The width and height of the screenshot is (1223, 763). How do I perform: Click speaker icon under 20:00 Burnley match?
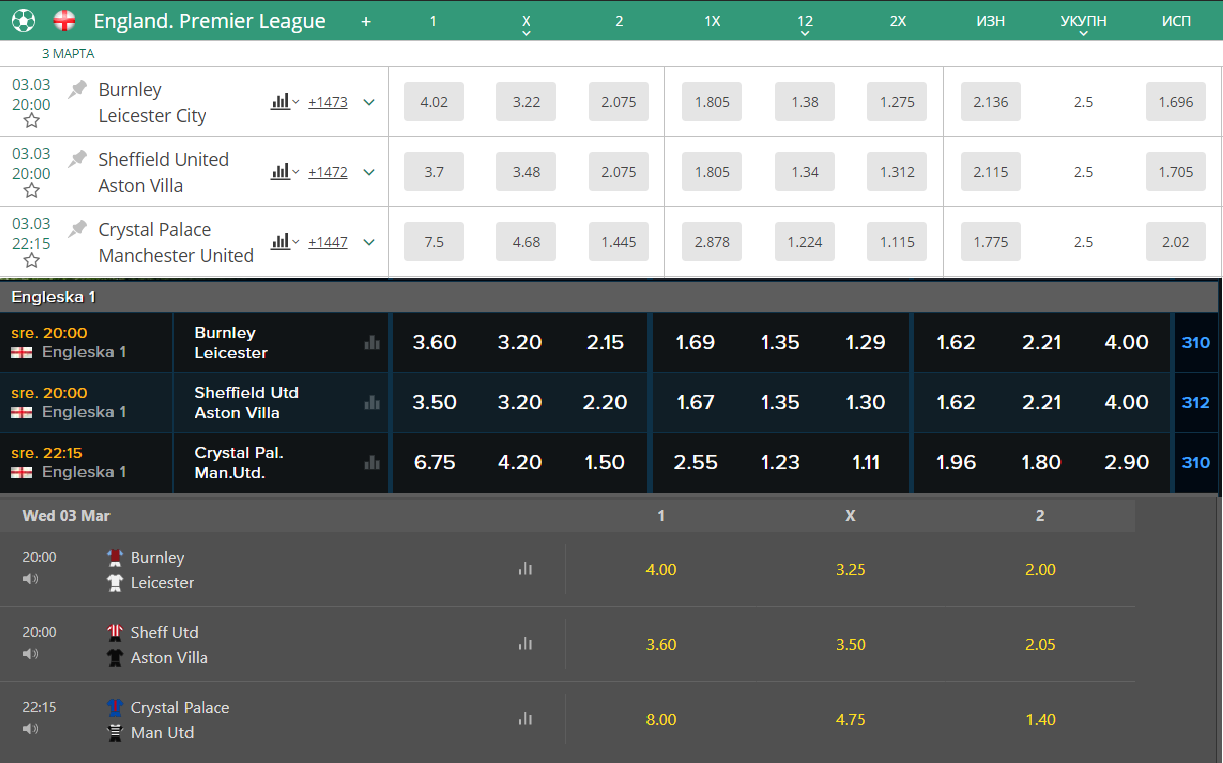click(30, 578)
